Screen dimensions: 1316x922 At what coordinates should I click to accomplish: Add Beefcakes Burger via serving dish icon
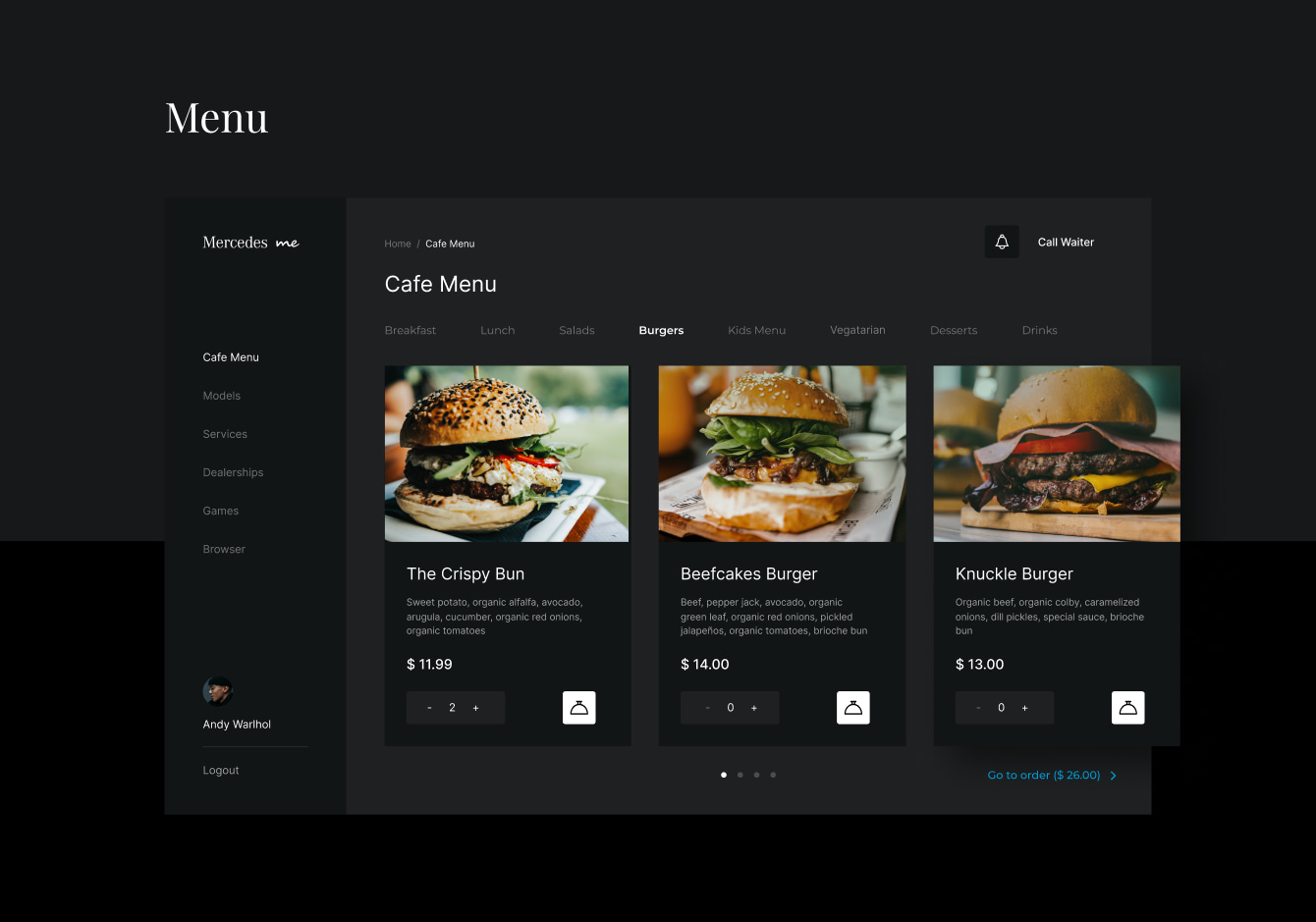pos(853,708)
